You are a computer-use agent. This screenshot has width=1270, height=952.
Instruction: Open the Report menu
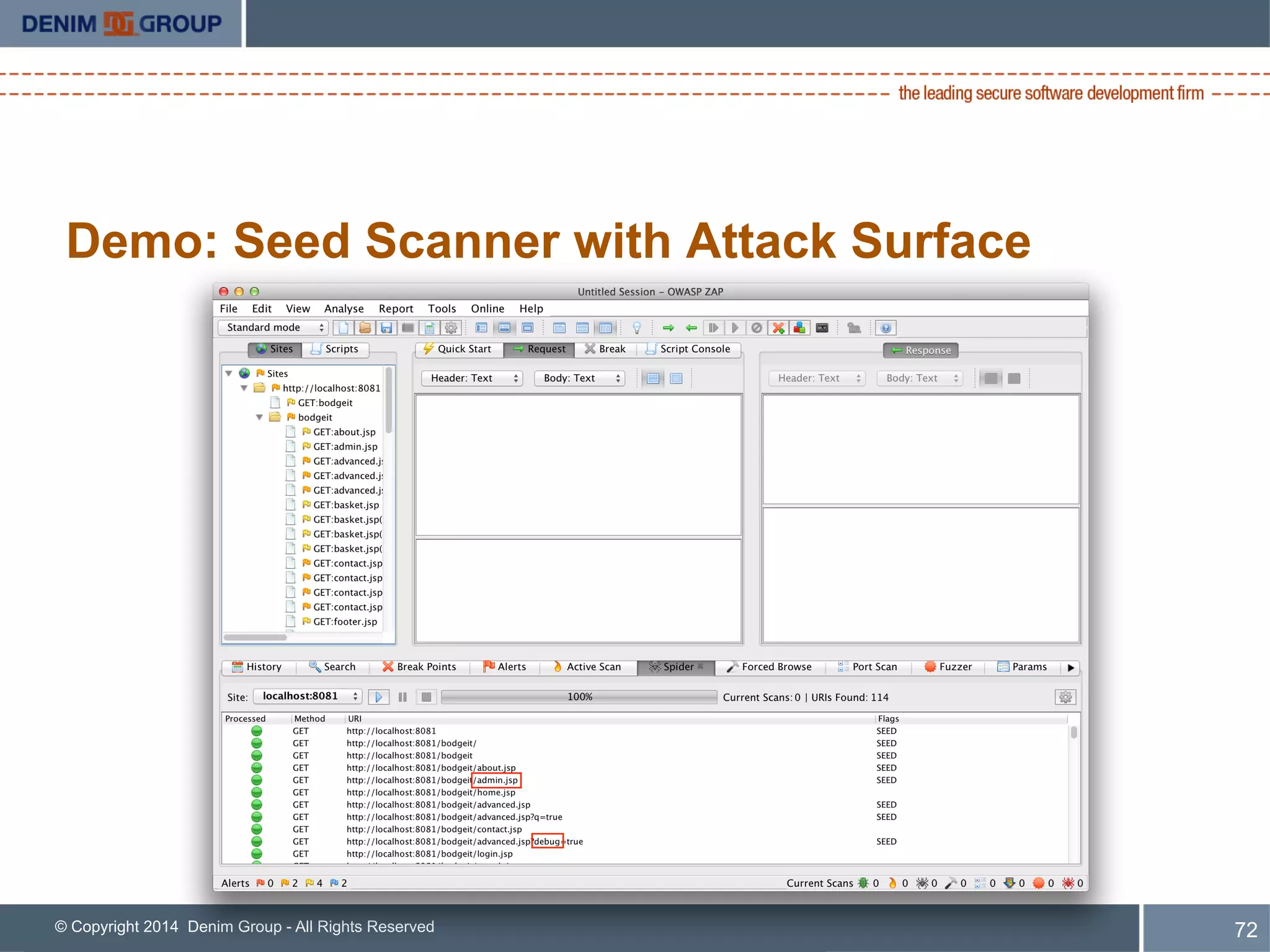coord(396,309)
